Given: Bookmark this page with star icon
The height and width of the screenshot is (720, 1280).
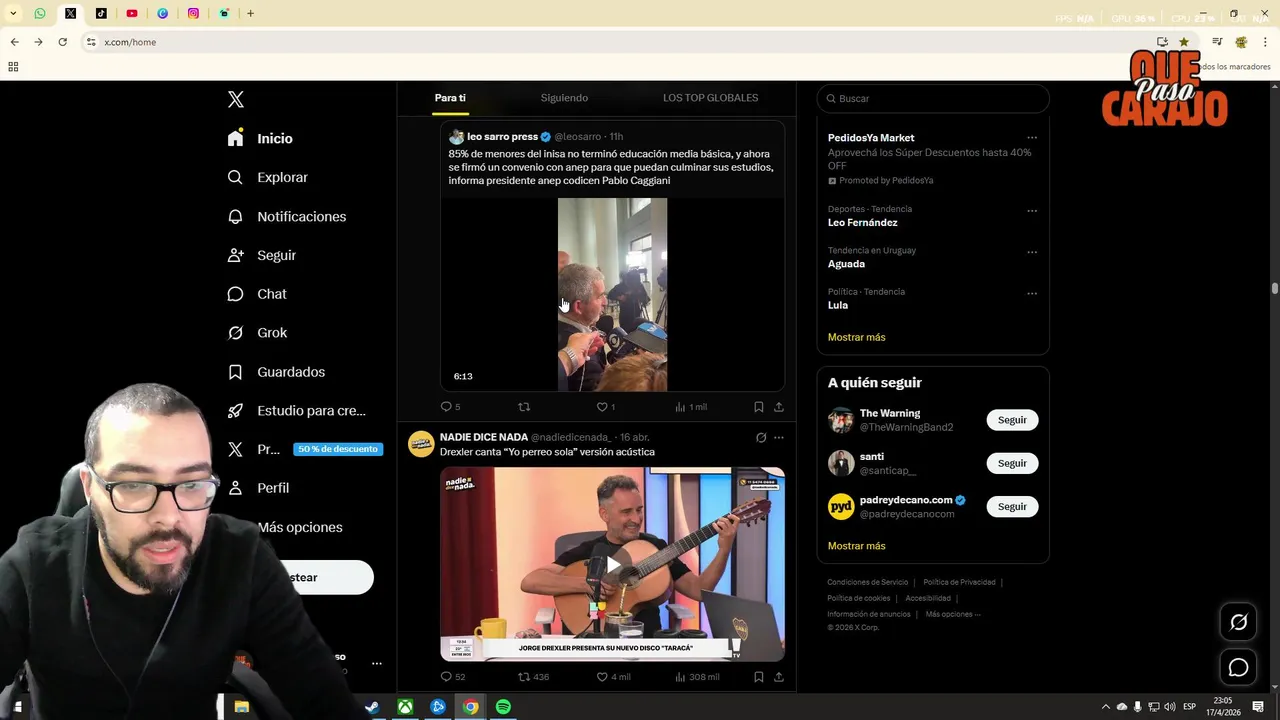Looking at the screenshot, I should point(1184,42).
